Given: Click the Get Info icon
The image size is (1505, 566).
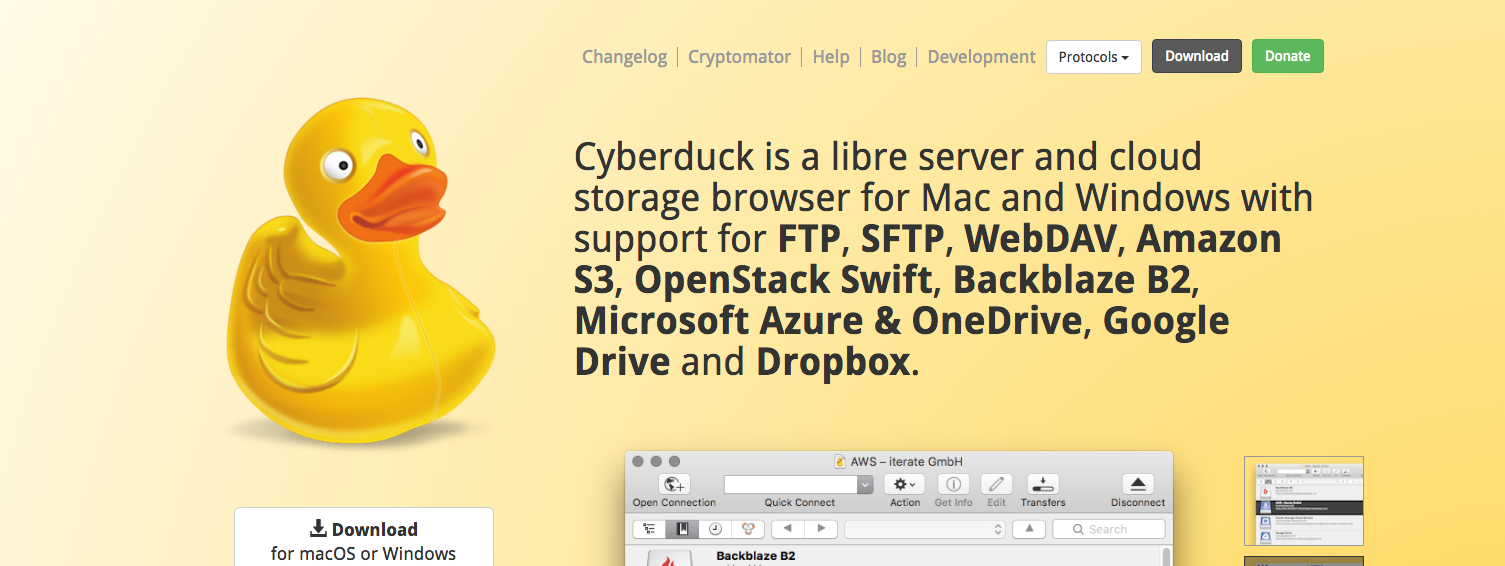Looking at the screenshot, I should tap(953, 484).
